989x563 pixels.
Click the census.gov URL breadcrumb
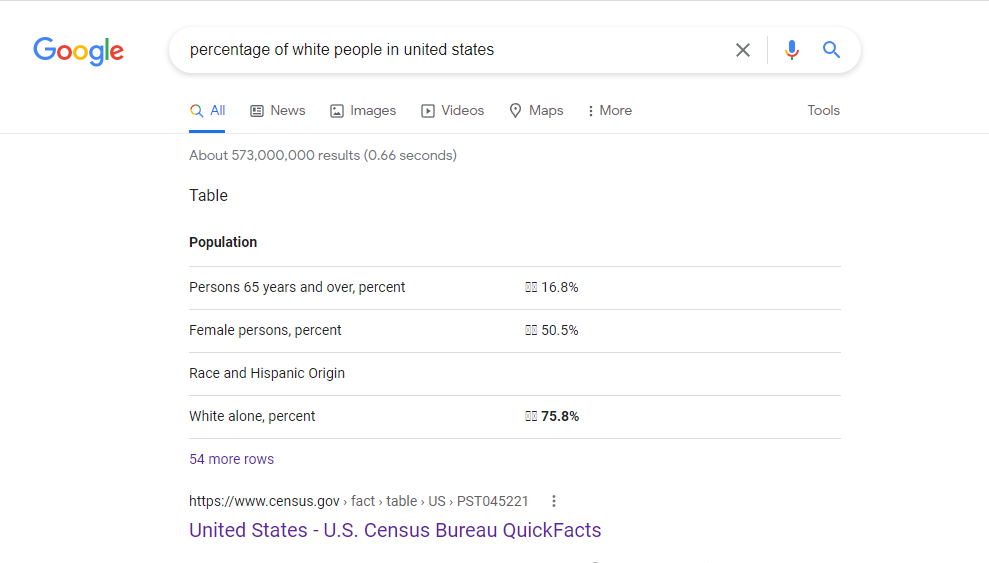358,501
